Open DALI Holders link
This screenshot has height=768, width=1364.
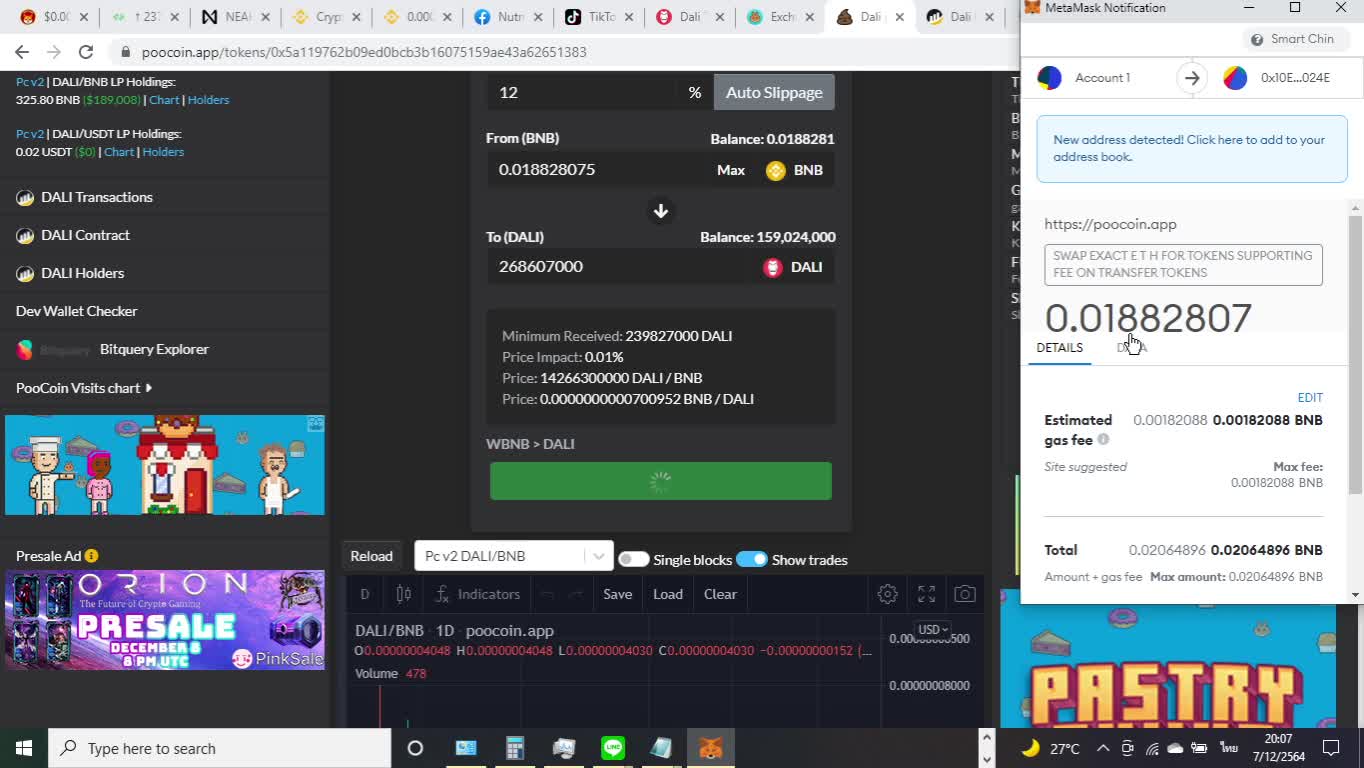click(82, 273)
